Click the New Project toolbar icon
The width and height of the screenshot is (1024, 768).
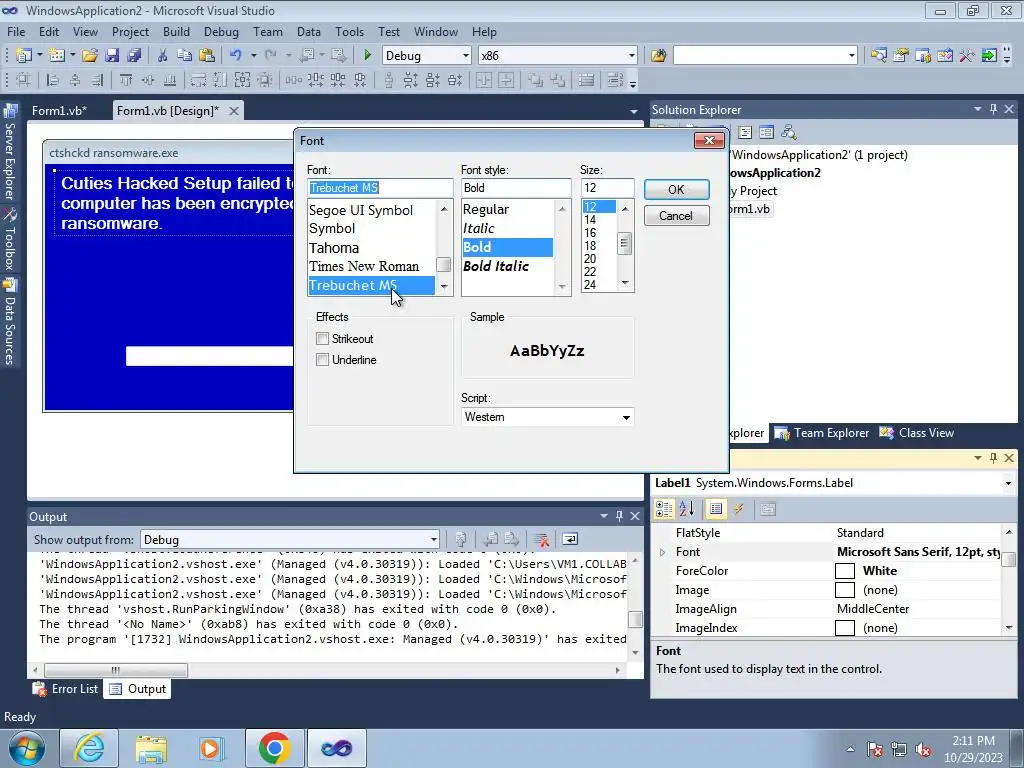tap(24, 56)
